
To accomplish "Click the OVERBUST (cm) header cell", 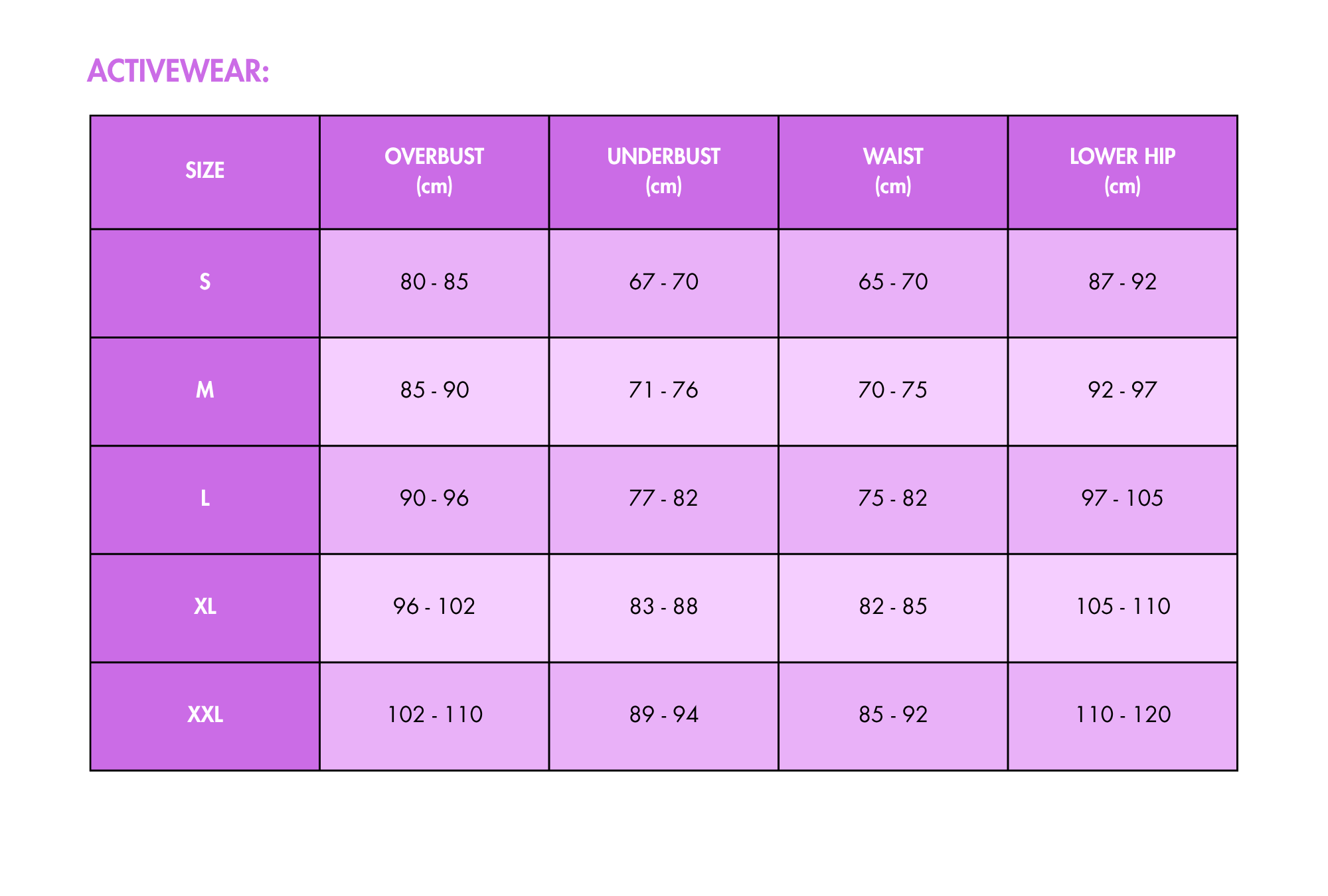I will click(434, 171).
